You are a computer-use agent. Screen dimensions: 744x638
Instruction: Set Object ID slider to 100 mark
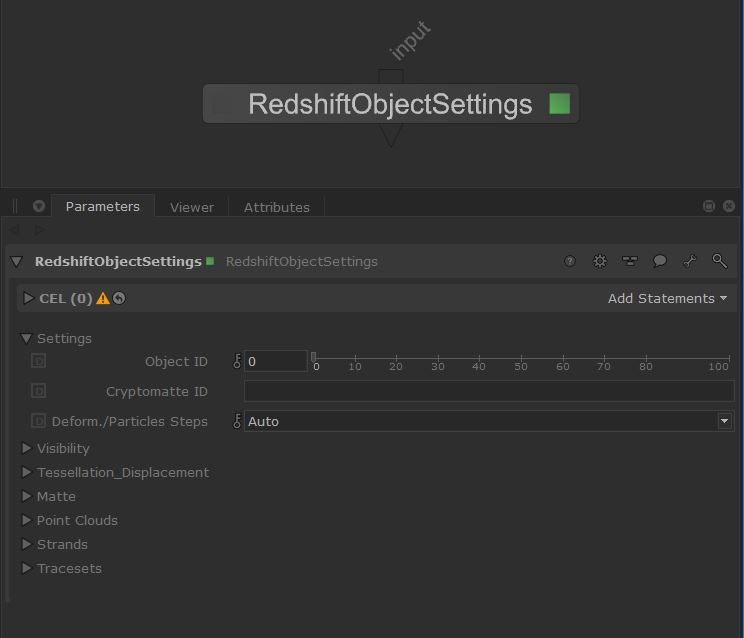click(729, 358)
